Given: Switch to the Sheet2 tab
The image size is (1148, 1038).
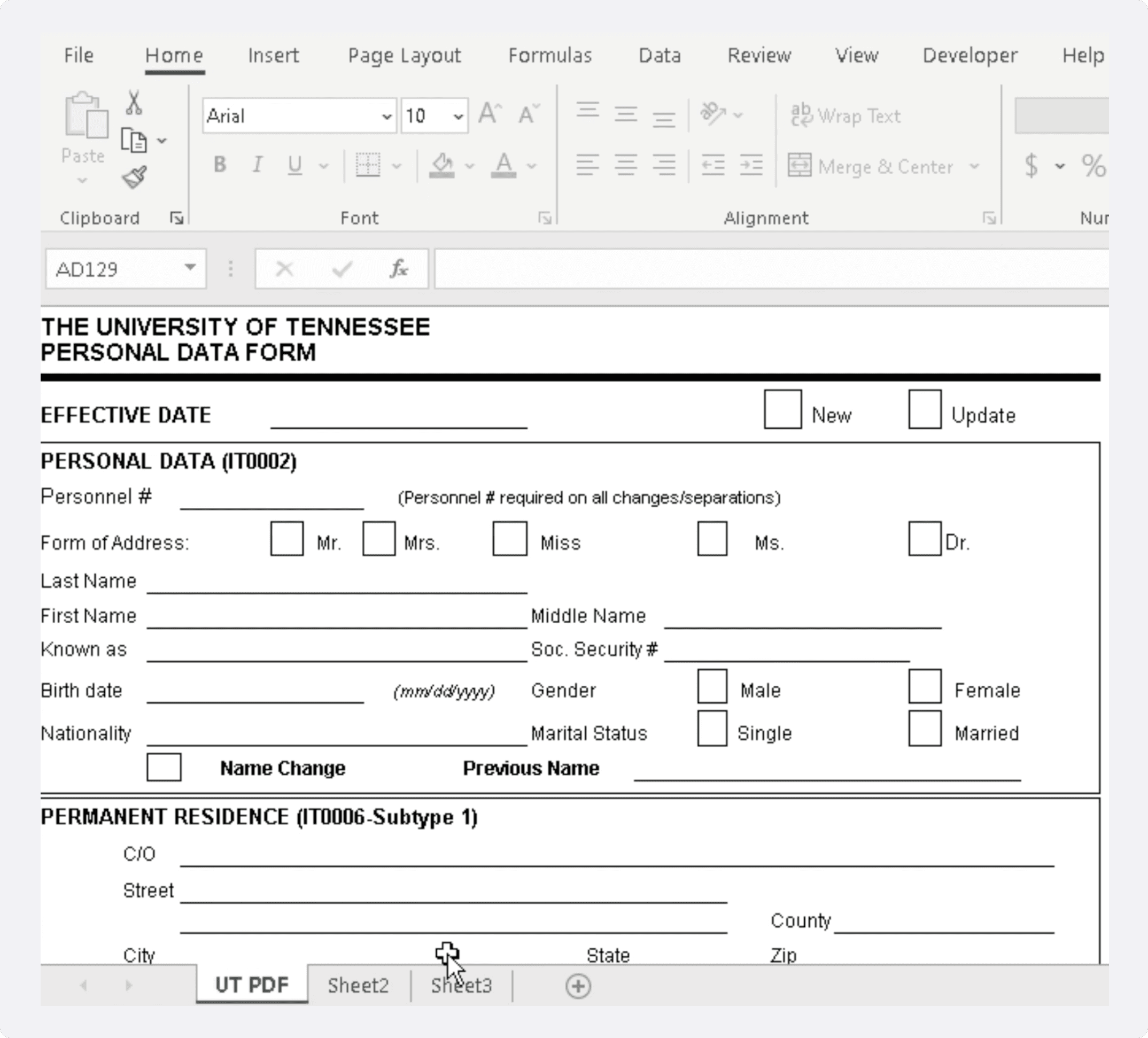Looking at the screenshot, I should pos(358,986).
